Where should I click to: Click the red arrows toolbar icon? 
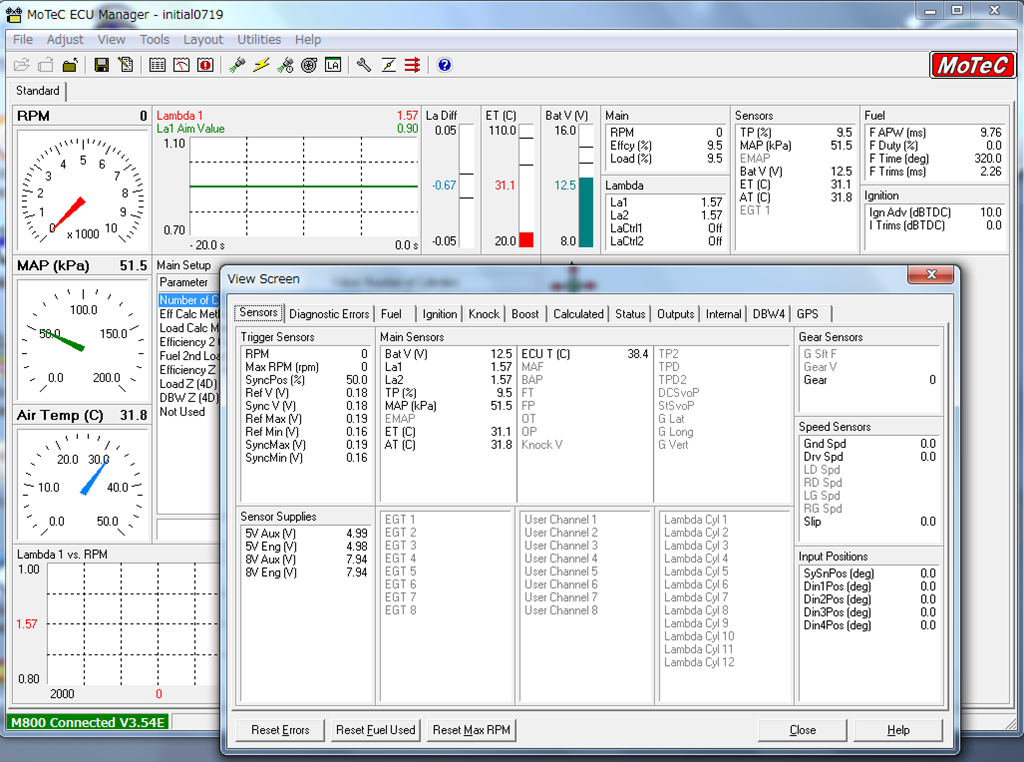click(412, 65)
